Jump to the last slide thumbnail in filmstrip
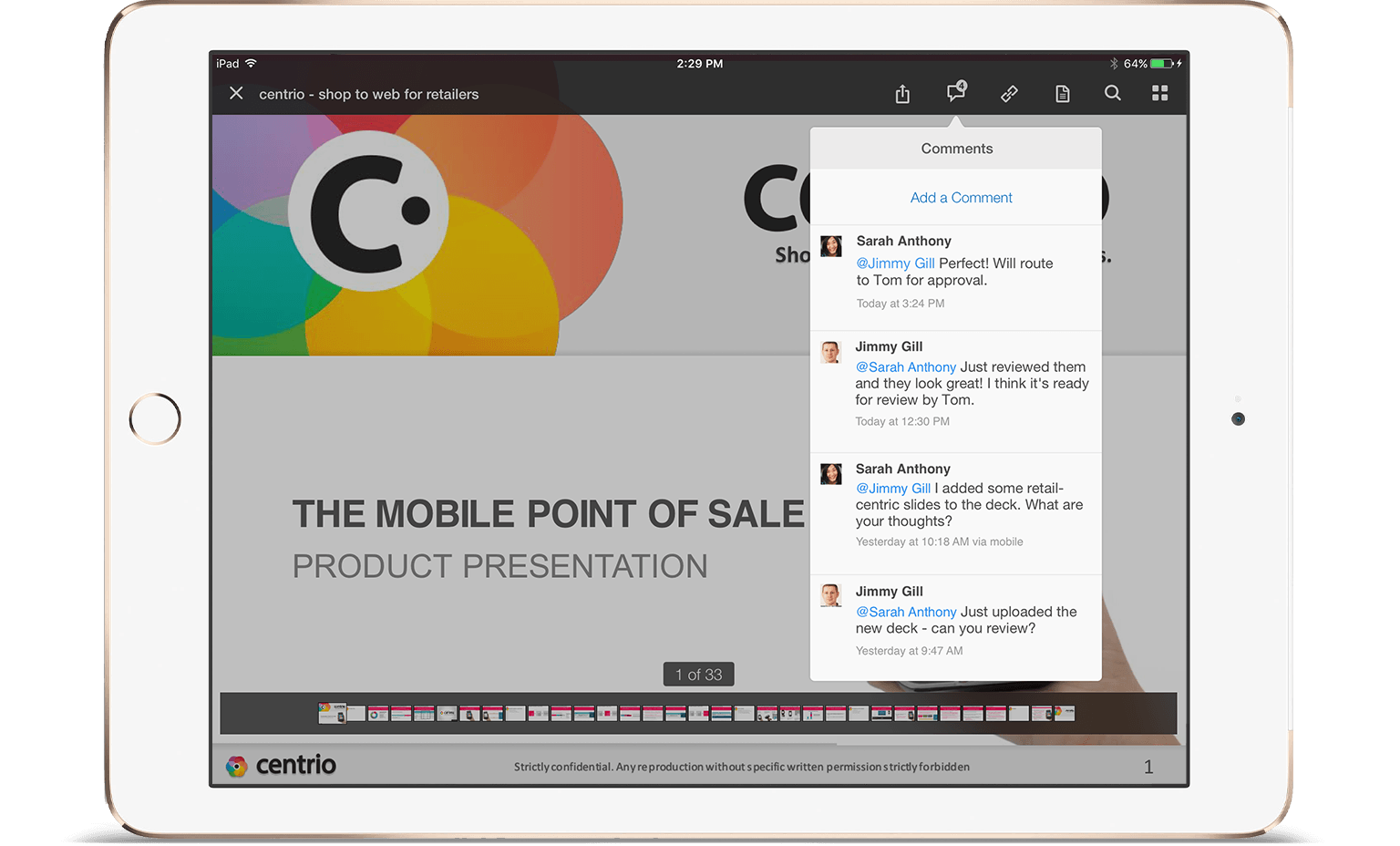The width and height of the screenshot is (1400, 846). point(1065,713)
